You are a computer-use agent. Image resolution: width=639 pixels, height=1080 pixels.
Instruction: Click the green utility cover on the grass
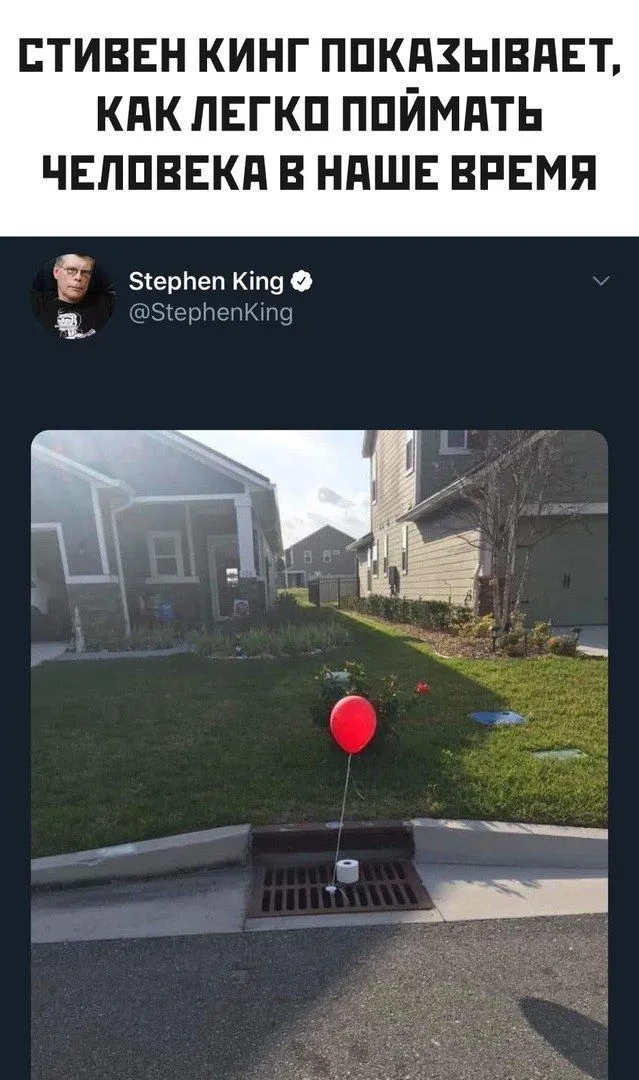click(x=558, y=754)
